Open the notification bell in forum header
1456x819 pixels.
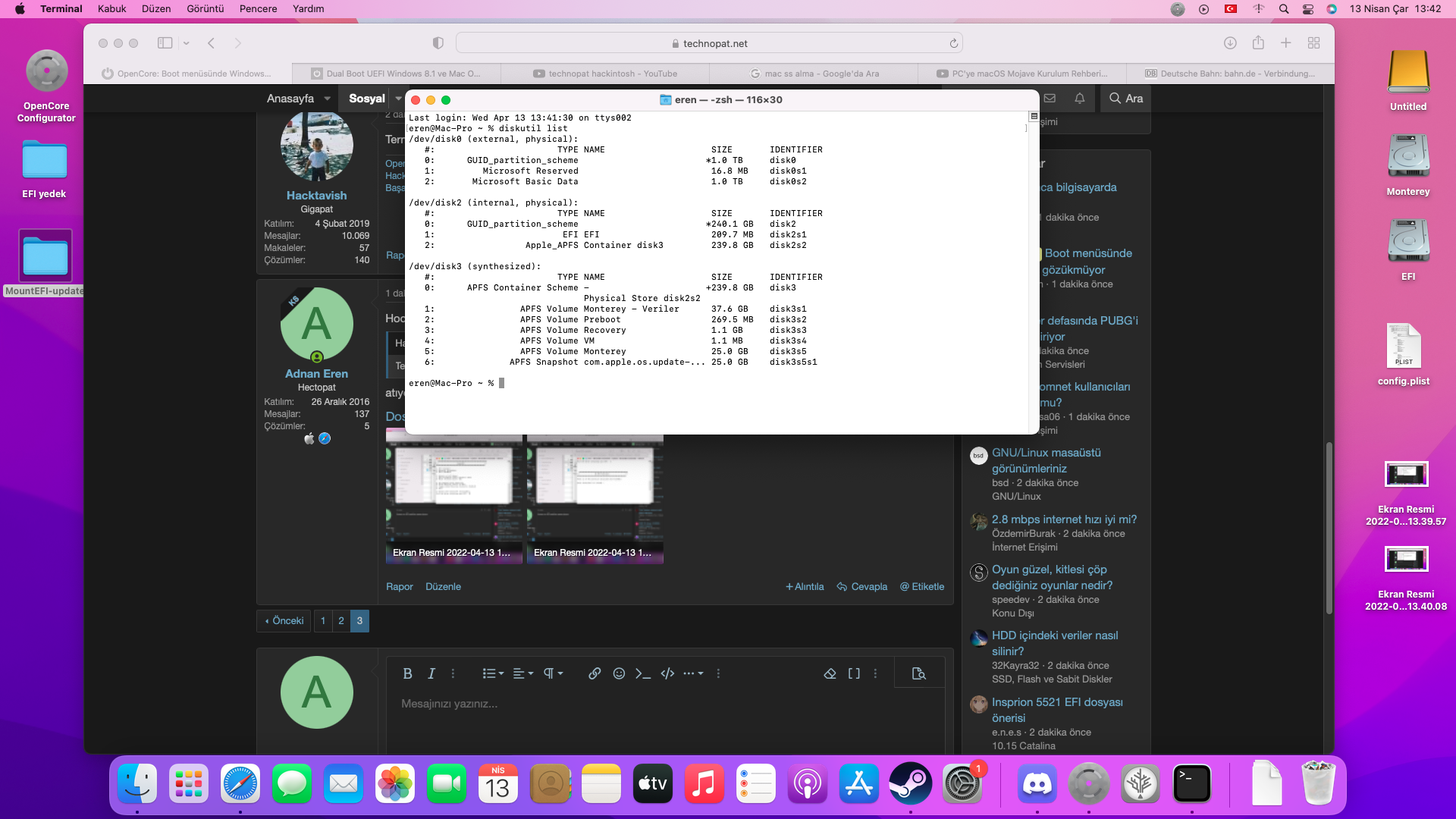1079,99
